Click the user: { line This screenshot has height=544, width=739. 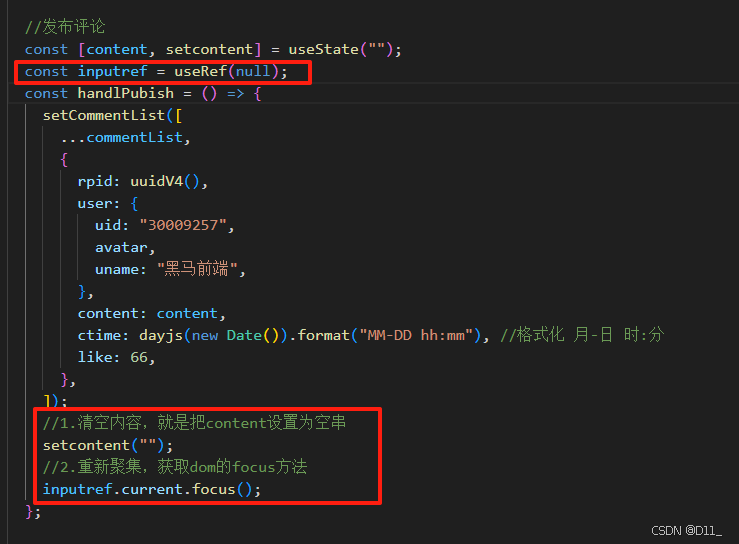[107, 203]
